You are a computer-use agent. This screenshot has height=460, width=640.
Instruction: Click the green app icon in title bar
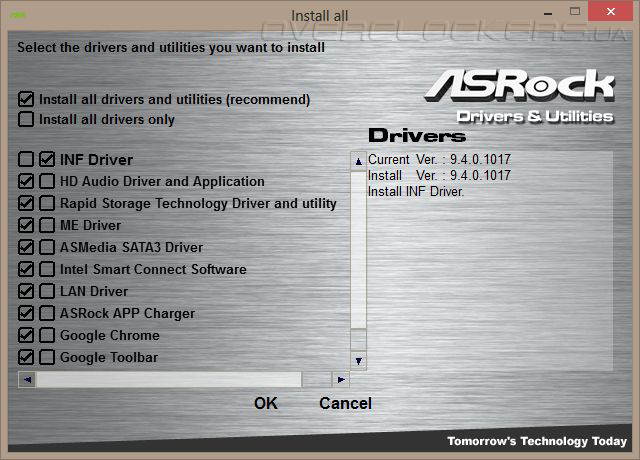tap(18, 15)
